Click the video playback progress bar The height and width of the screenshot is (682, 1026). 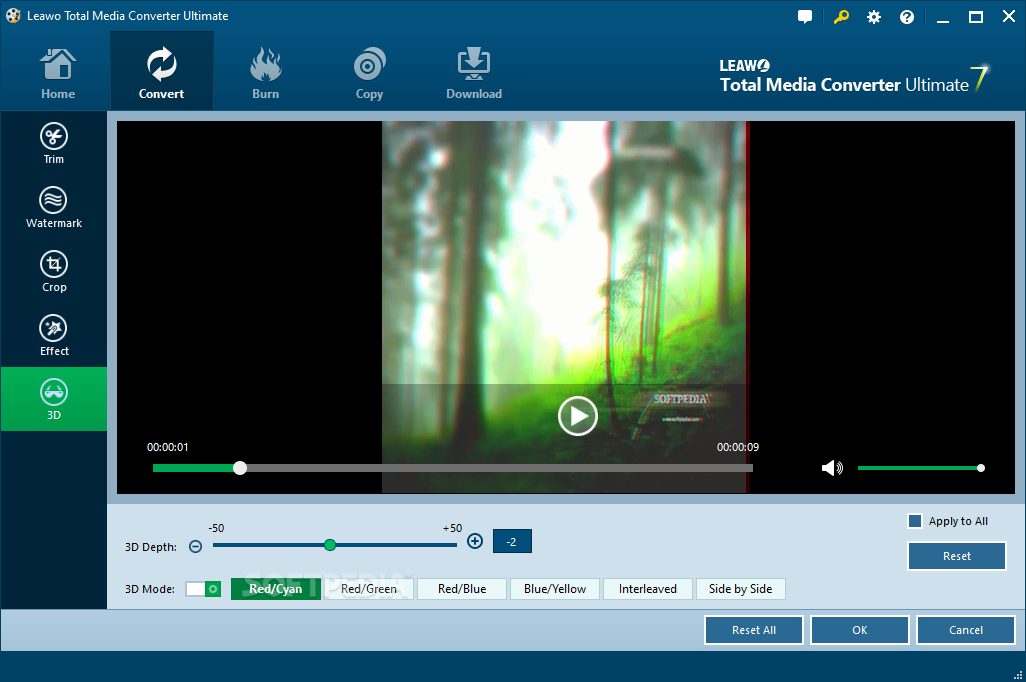(x=453, y=468)
